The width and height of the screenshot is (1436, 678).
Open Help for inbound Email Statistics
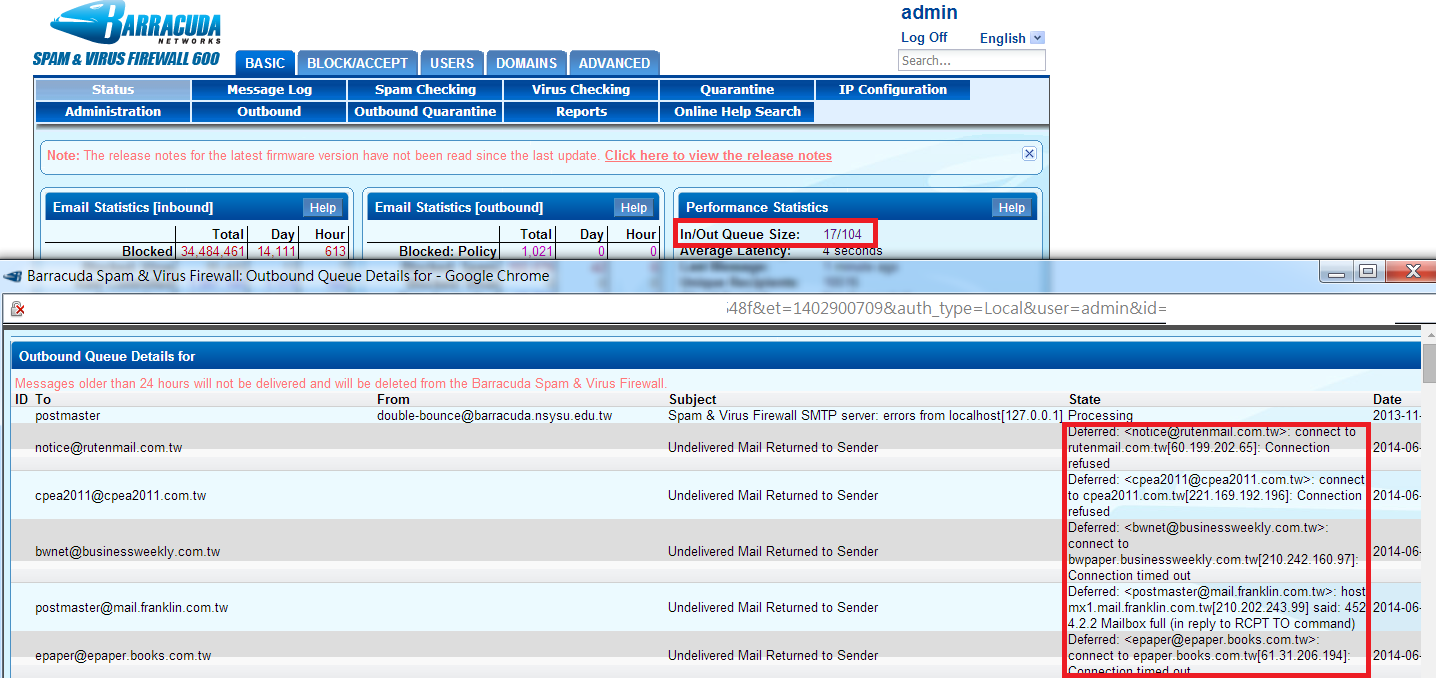322,207
